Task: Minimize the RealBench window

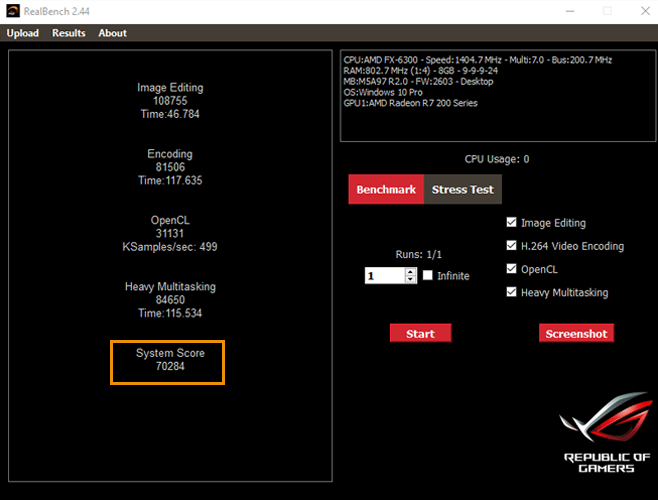Action: 570,11
